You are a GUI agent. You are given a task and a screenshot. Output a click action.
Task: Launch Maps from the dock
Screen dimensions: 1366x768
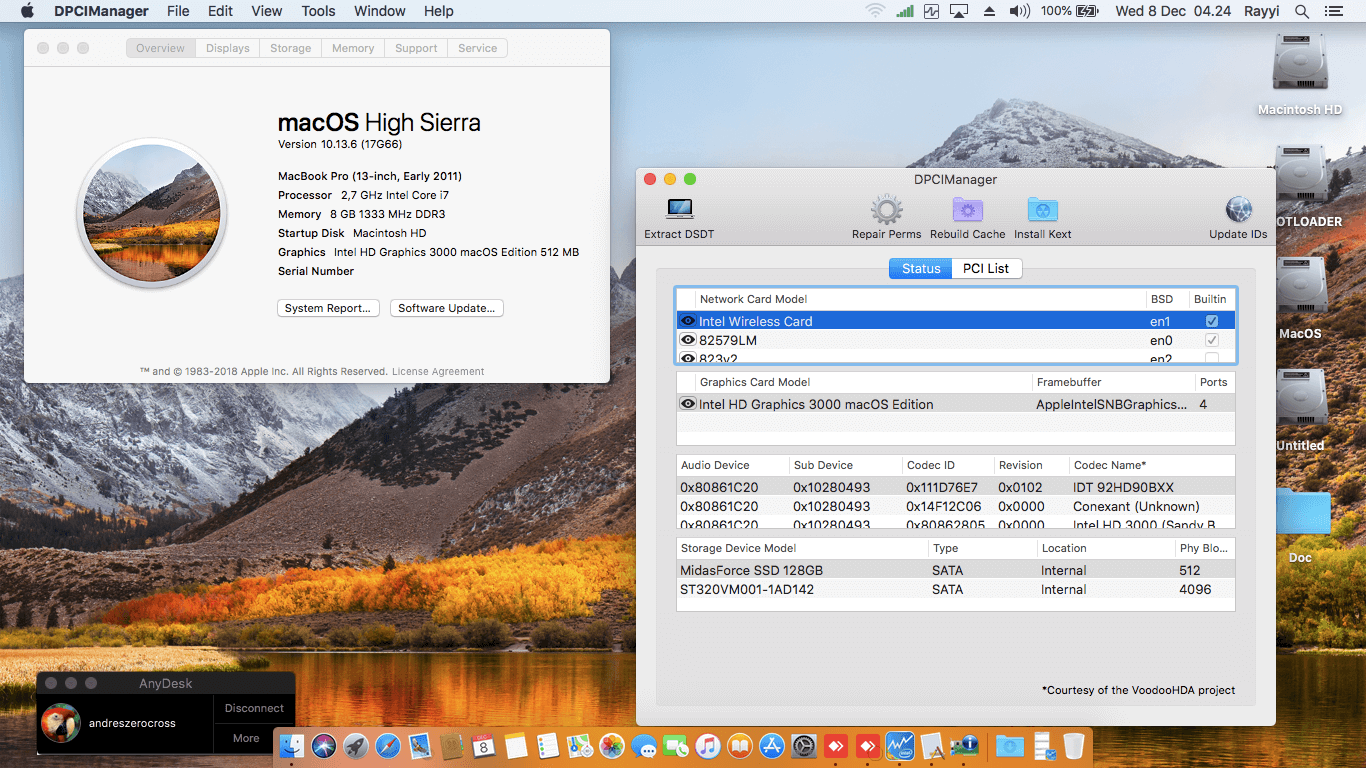[580, 746]
